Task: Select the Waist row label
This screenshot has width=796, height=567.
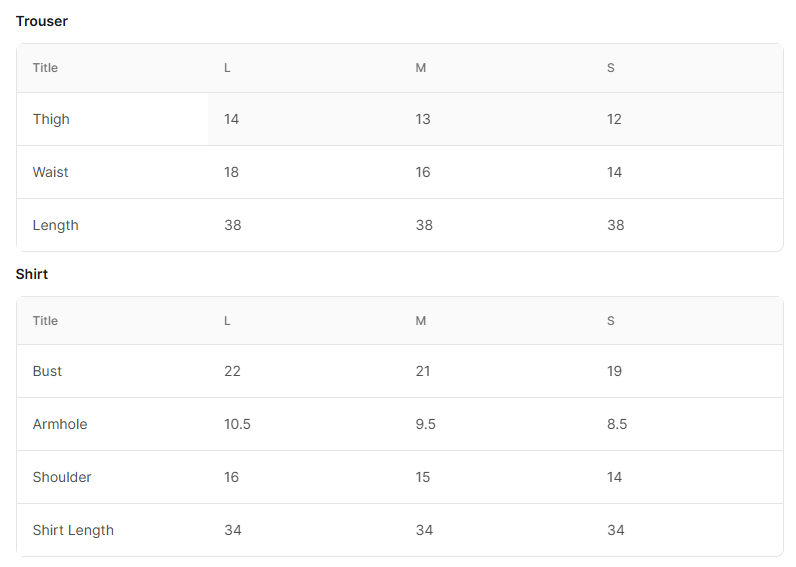Action: pyautogui.click(x=50, y=172)
